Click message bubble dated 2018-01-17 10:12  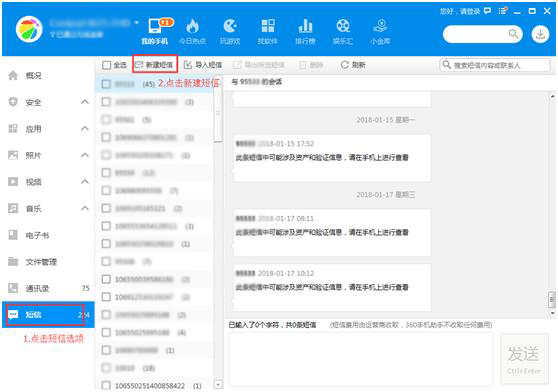tap(332, 287)
